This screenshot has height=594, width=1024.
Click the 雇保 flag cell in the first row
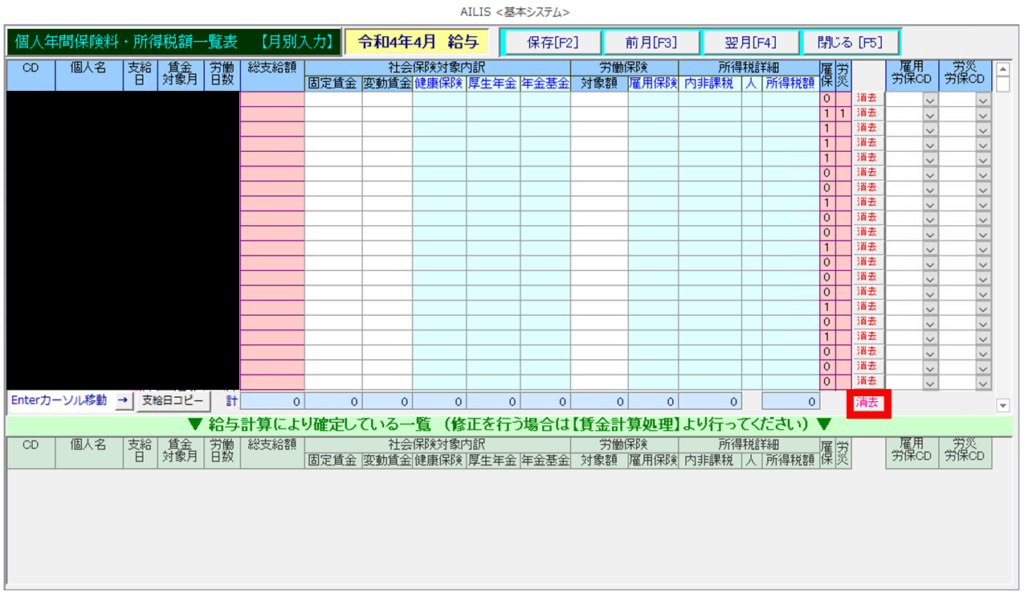(x=826, y=99)
